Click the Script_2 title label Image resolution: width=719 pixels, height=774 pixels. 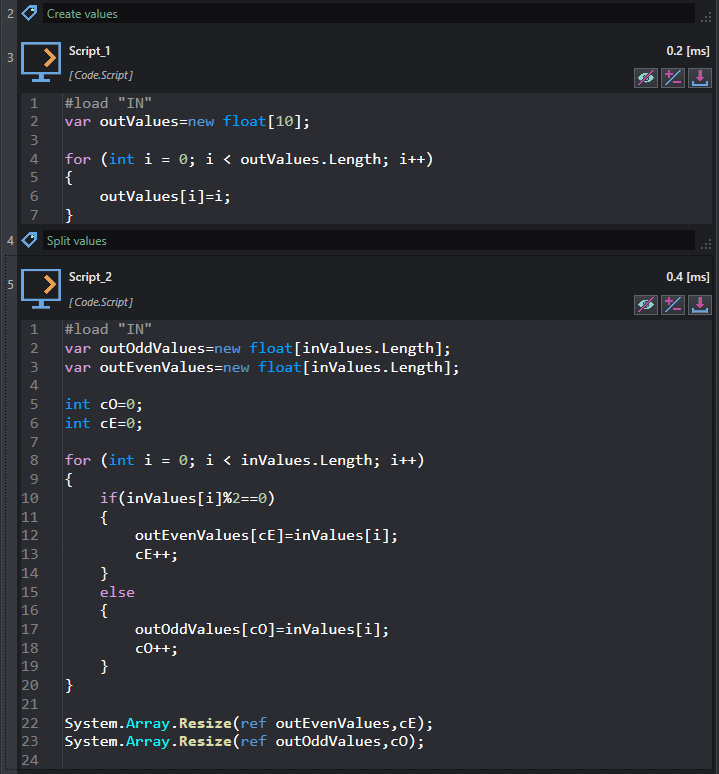pos(90,277)
